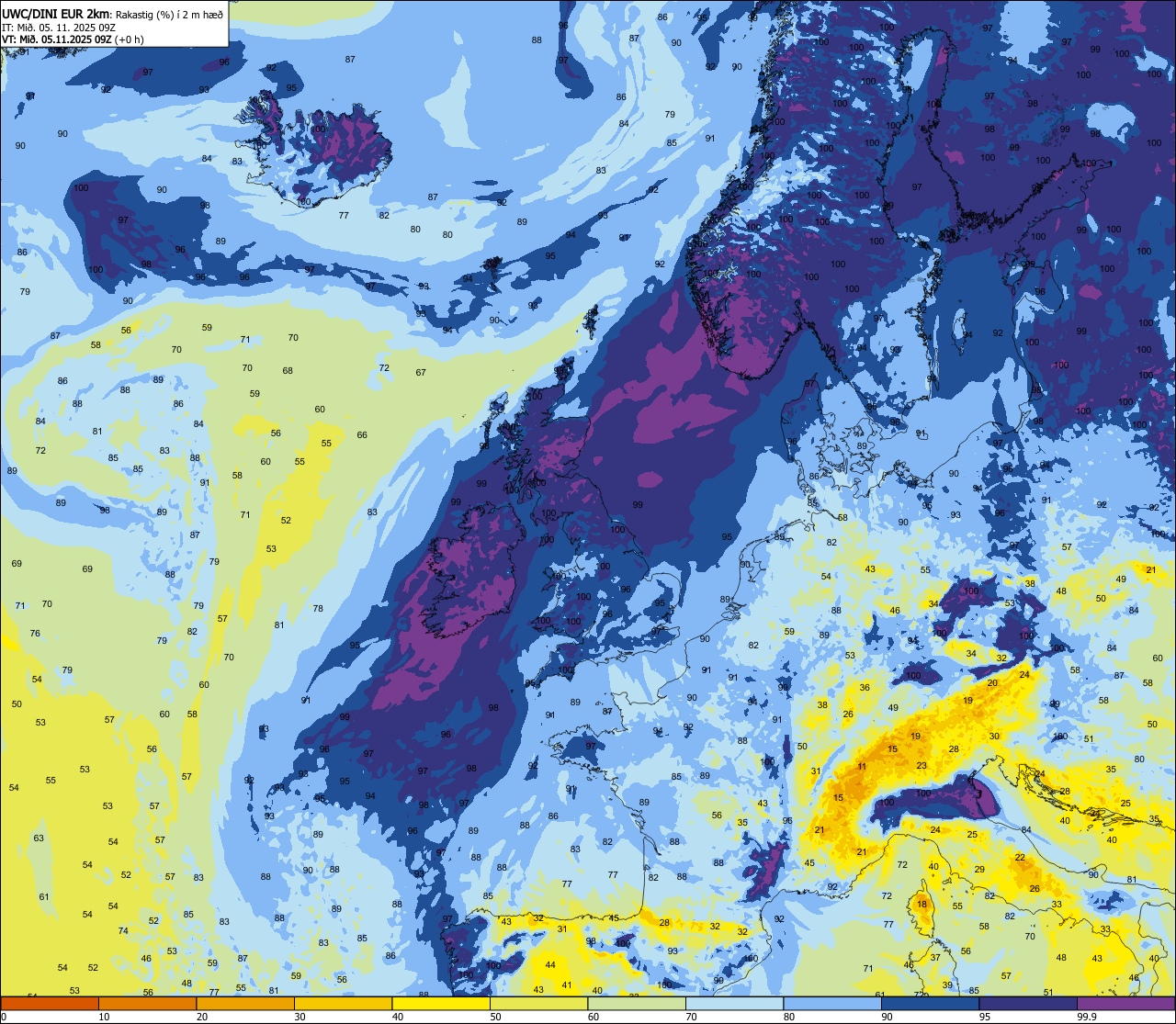Select the 30–40 legend color segment
The height and width of the screenshot is (1024, 1176).
[x=343, y=1004]
